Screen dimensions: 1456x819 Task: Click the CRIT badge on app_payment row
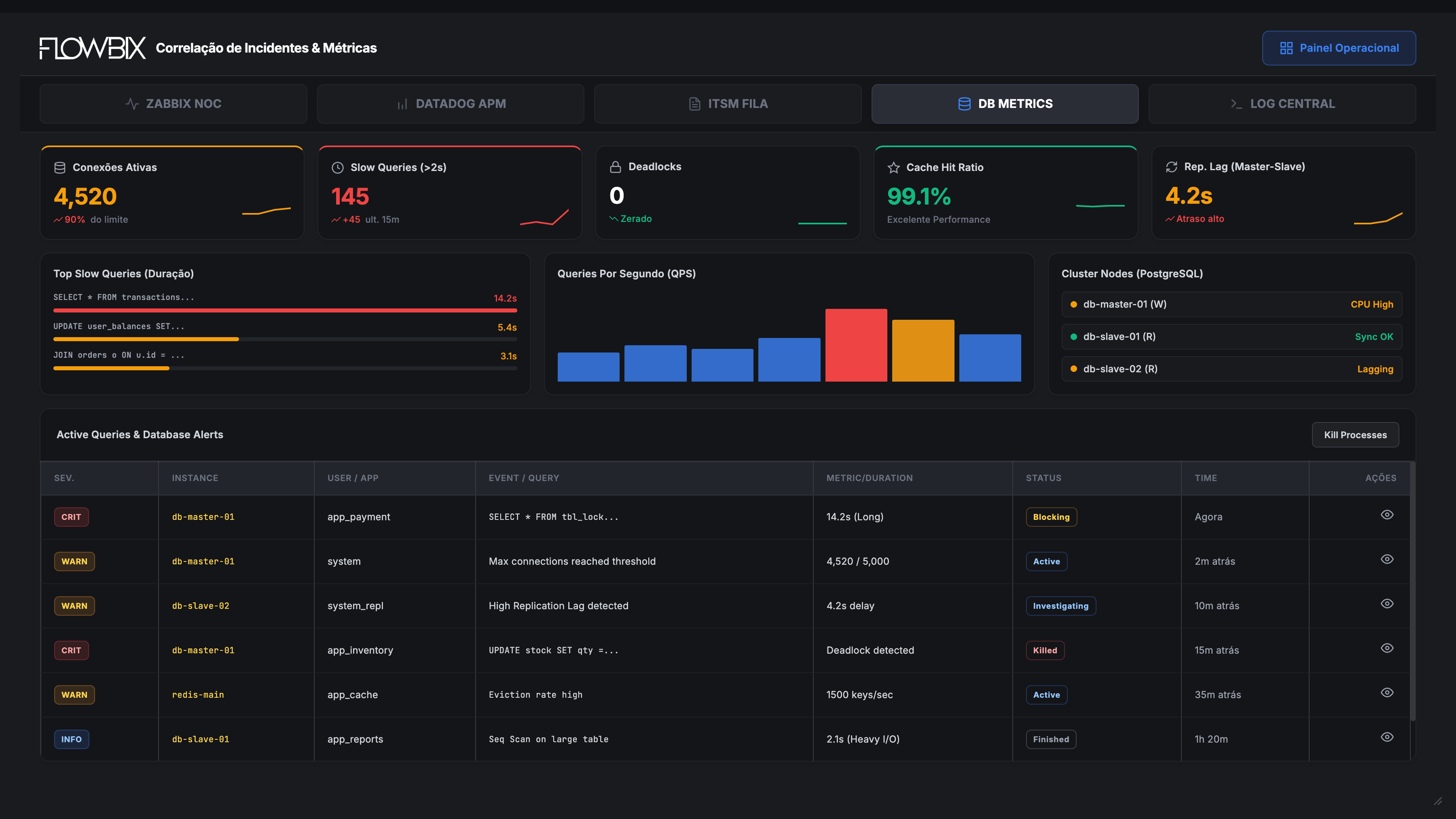(71, 517)
